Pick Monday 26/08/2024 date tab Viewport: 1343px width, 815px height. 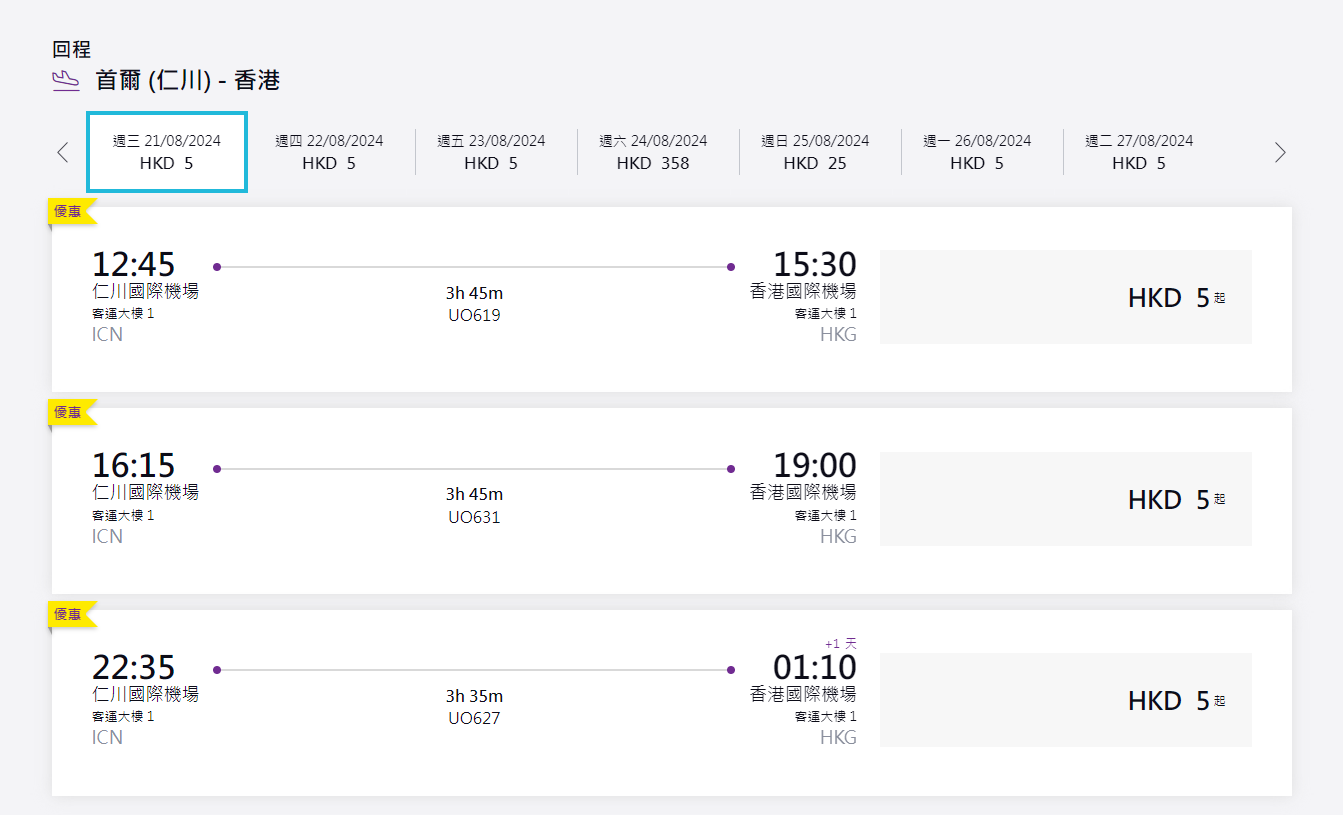click(x=977, y=152)
